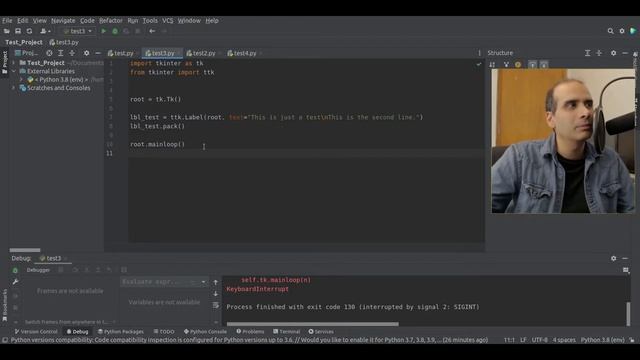640x360 pixels.
Task: Toggle soft-wrap icon beside debug console
Action: [216, 305]
